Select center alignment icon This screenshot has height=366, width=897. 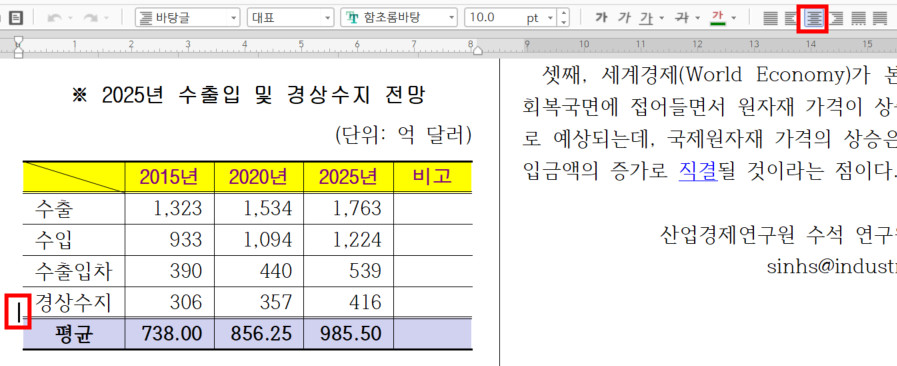(x=813, y=18)
